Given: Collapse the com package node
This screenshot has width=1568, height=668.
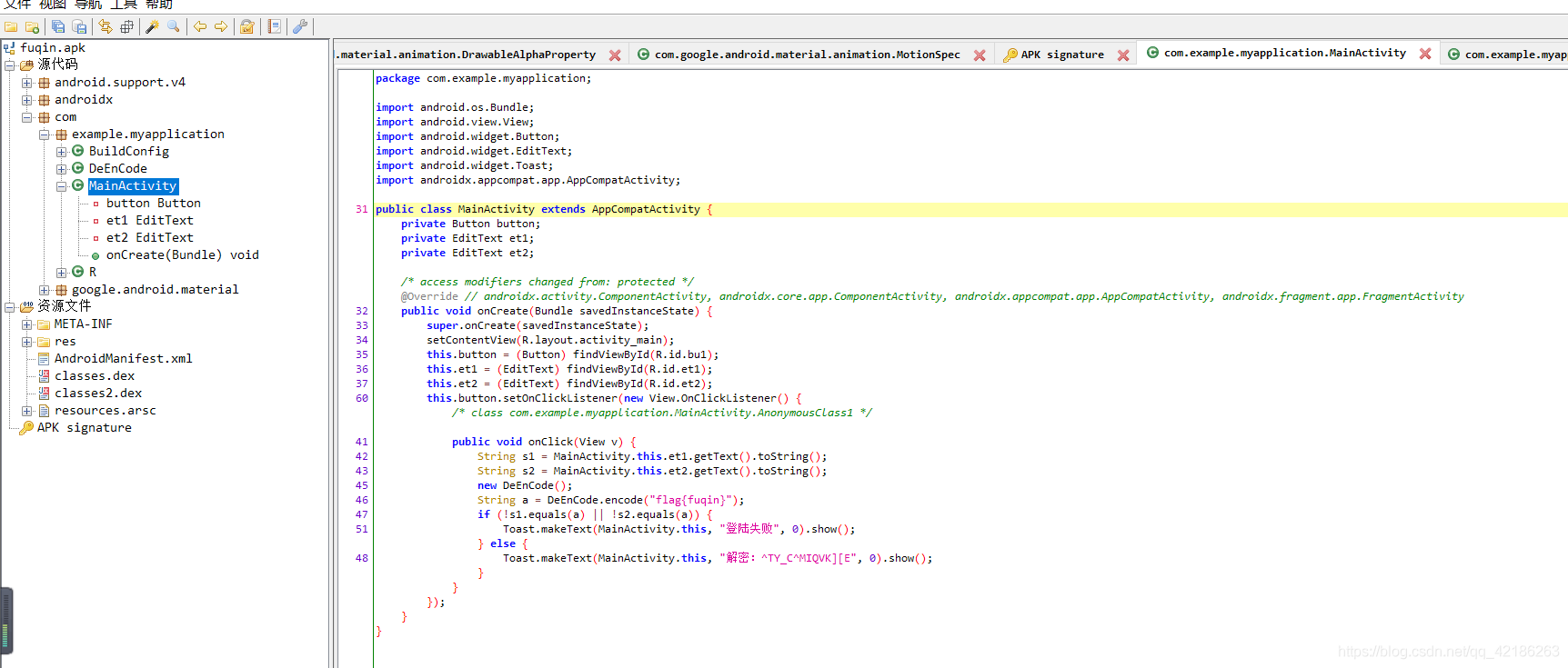Looking at the screenshot, I should [x=26, y=117].
